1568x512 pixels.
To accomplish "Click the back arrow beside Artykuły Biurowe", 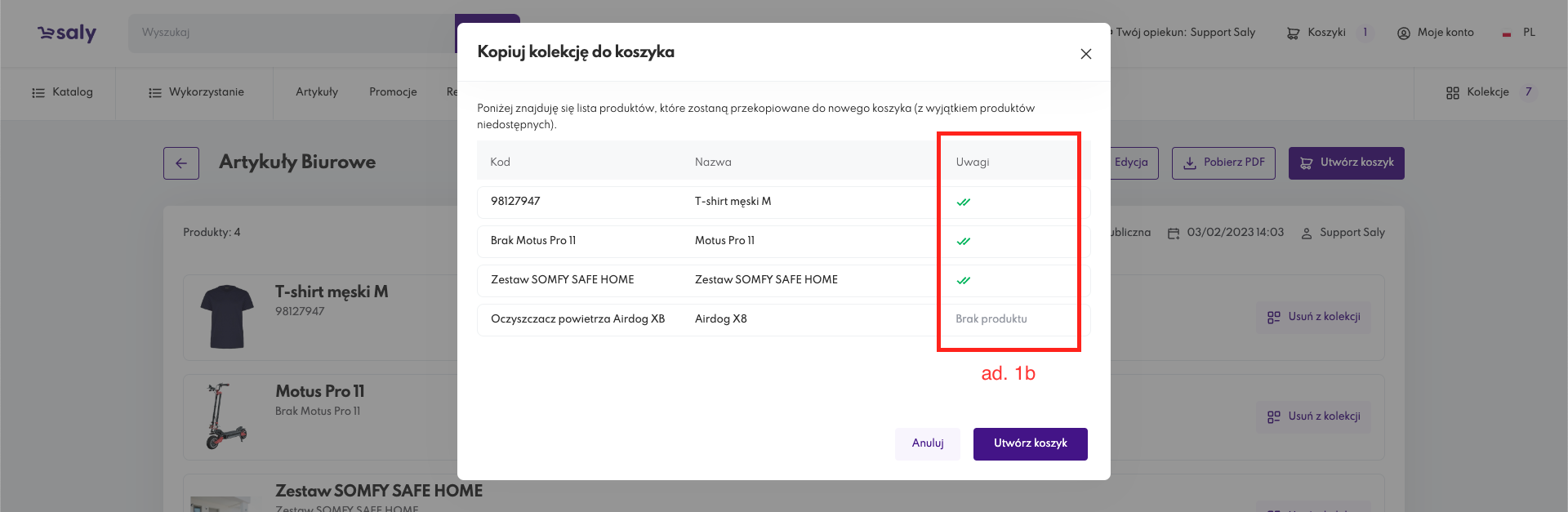I will point(181,163).
